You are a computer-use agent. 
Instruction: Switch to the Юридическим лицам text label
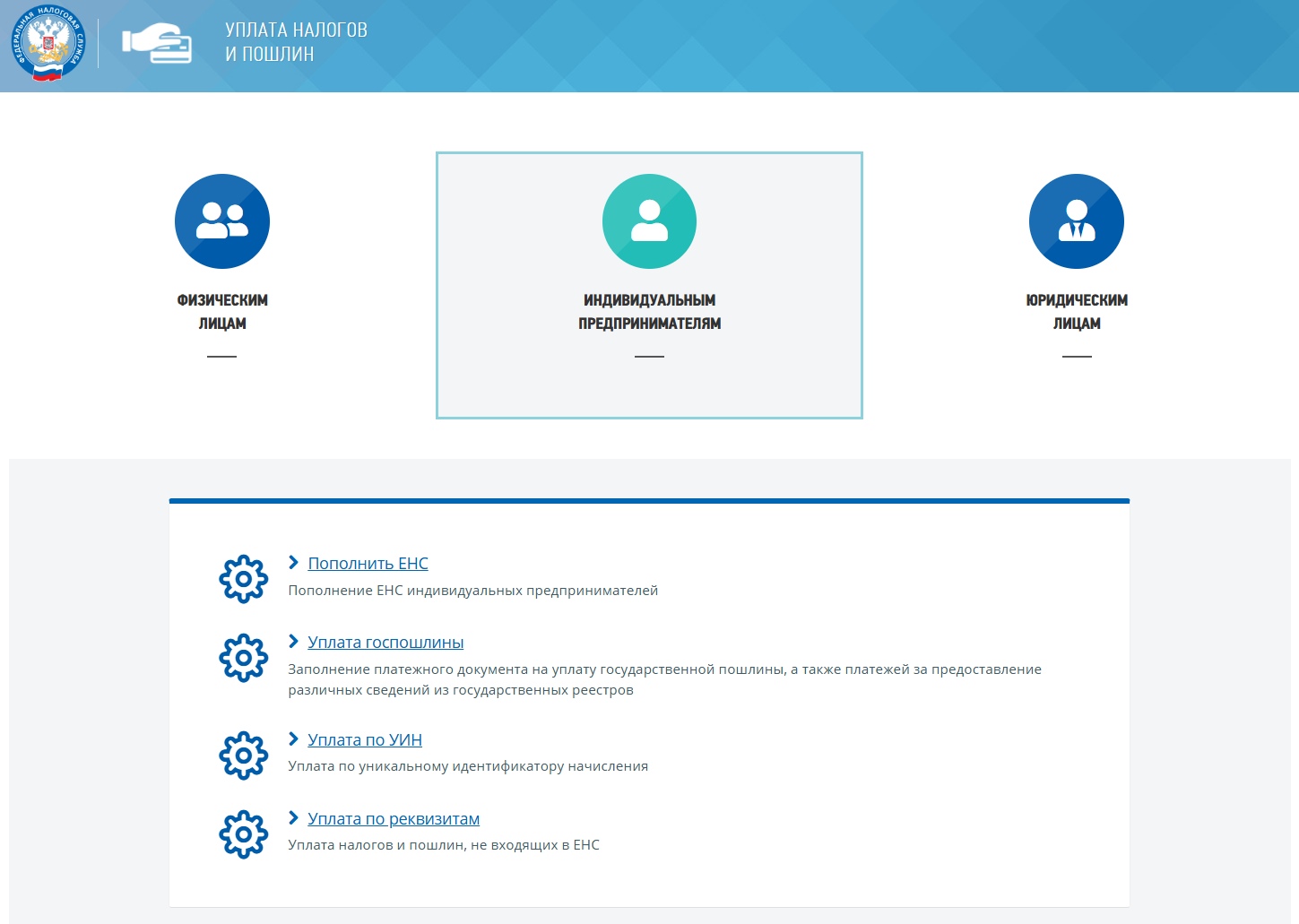(x=1077, y=312)
